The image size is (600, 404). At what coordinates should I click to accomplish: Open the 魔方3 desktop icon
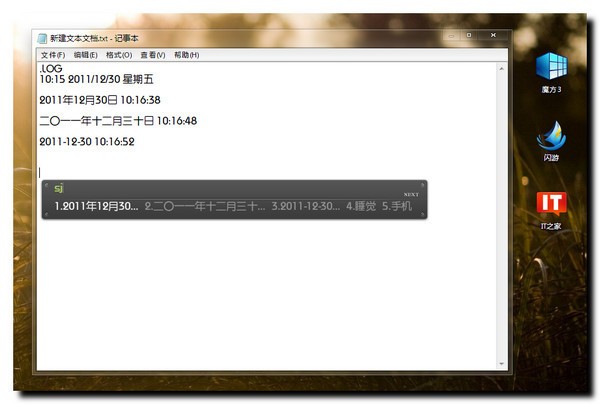pos(551,73)
